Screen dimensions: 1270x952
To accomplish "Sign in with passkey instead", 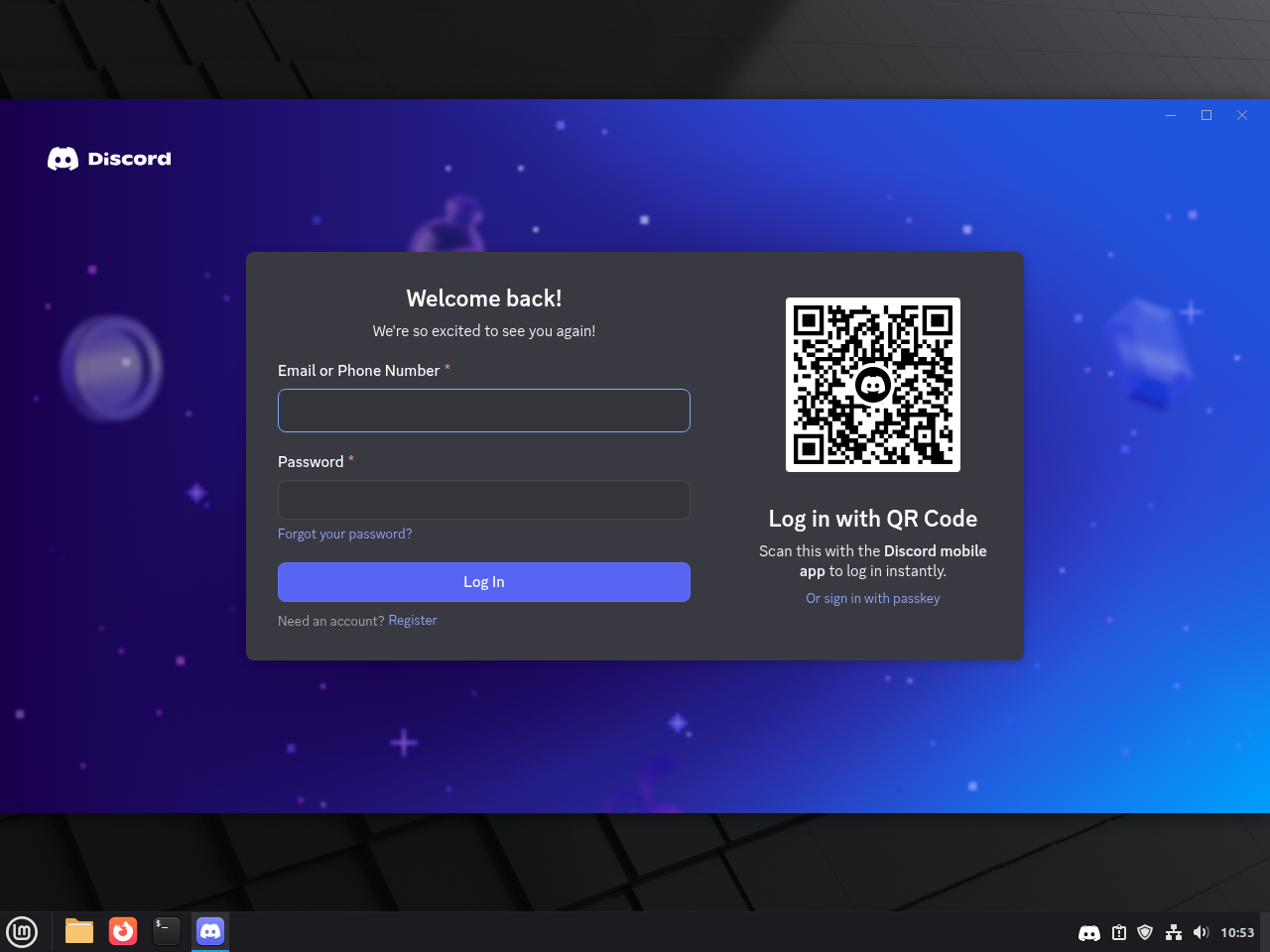I will pos(872,598).
